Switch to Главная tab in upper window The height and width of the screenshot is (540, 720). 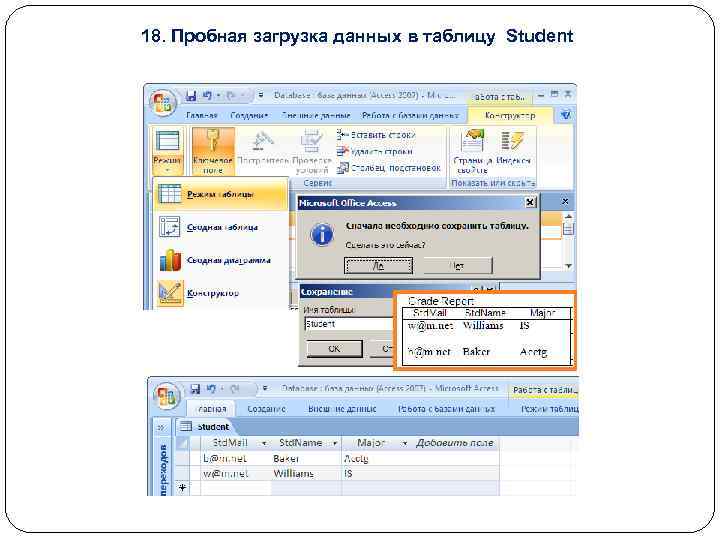point(202,115)
